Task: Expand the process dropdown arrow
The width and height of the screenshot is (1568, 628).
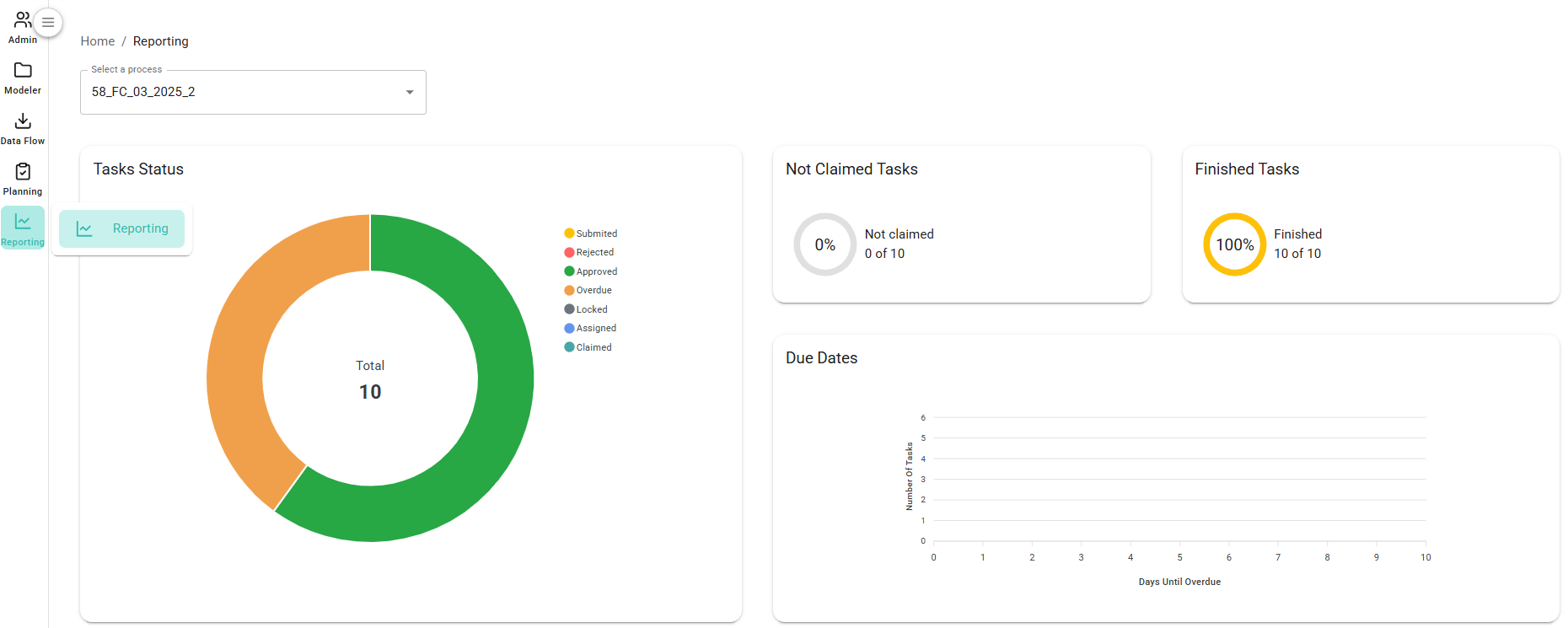Action: 410,92
